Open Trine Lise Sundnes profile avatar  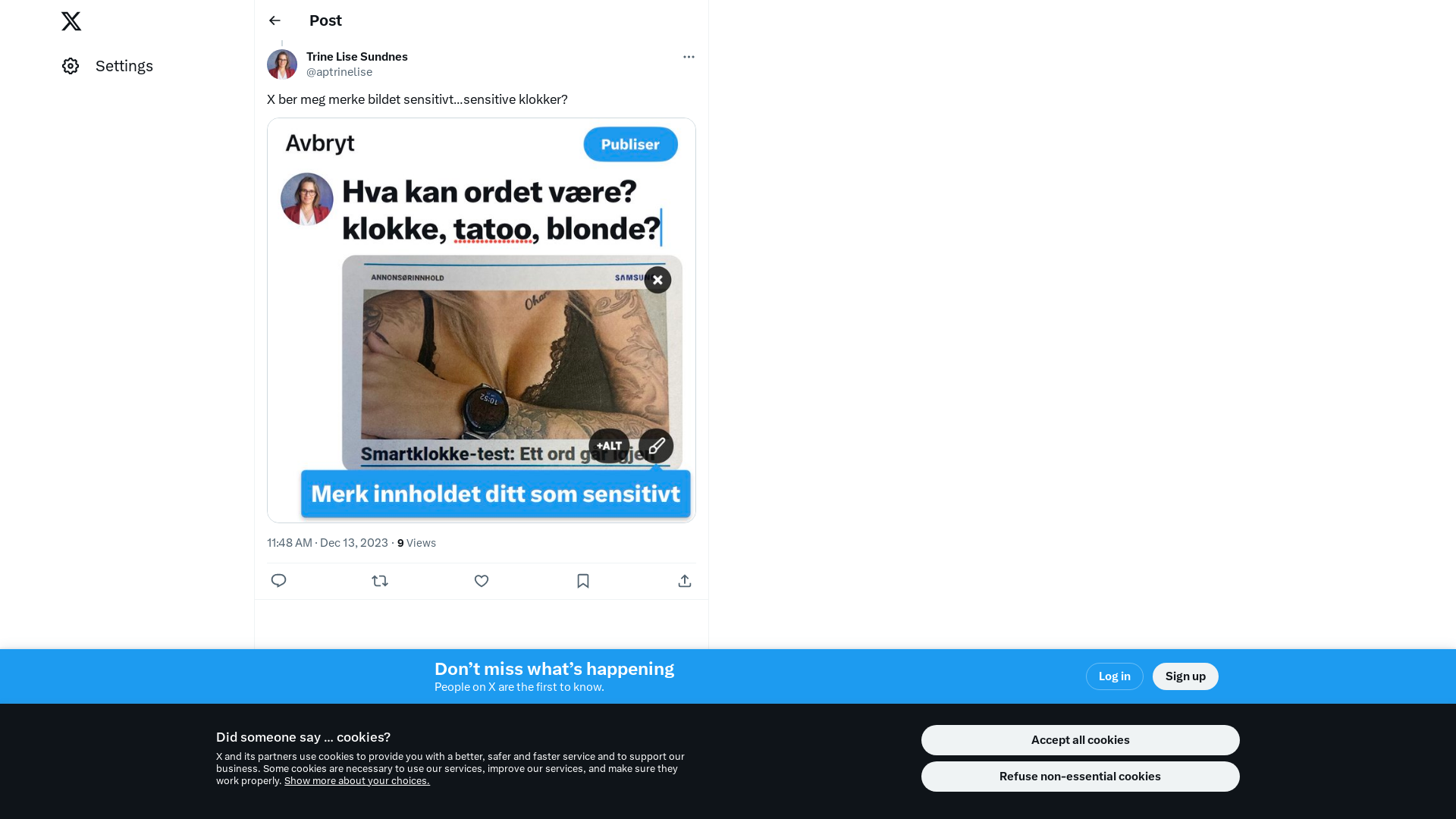click(282, 64)
